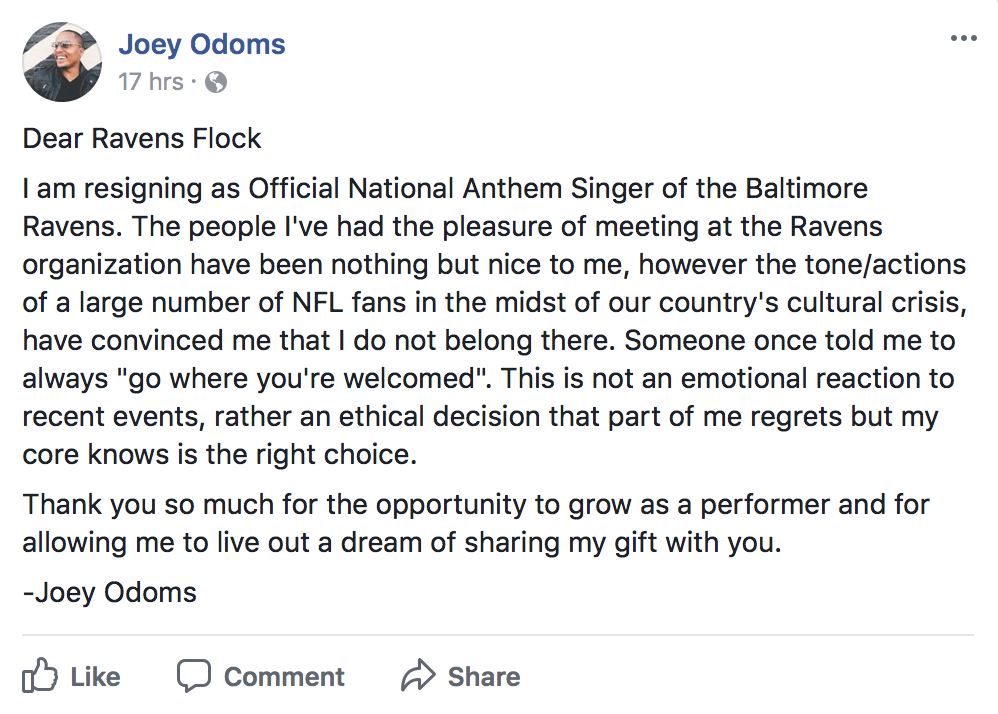Click the 'have convinced me that' line
Viewport: 998px width, 714px height.
(x=489, y=341)
